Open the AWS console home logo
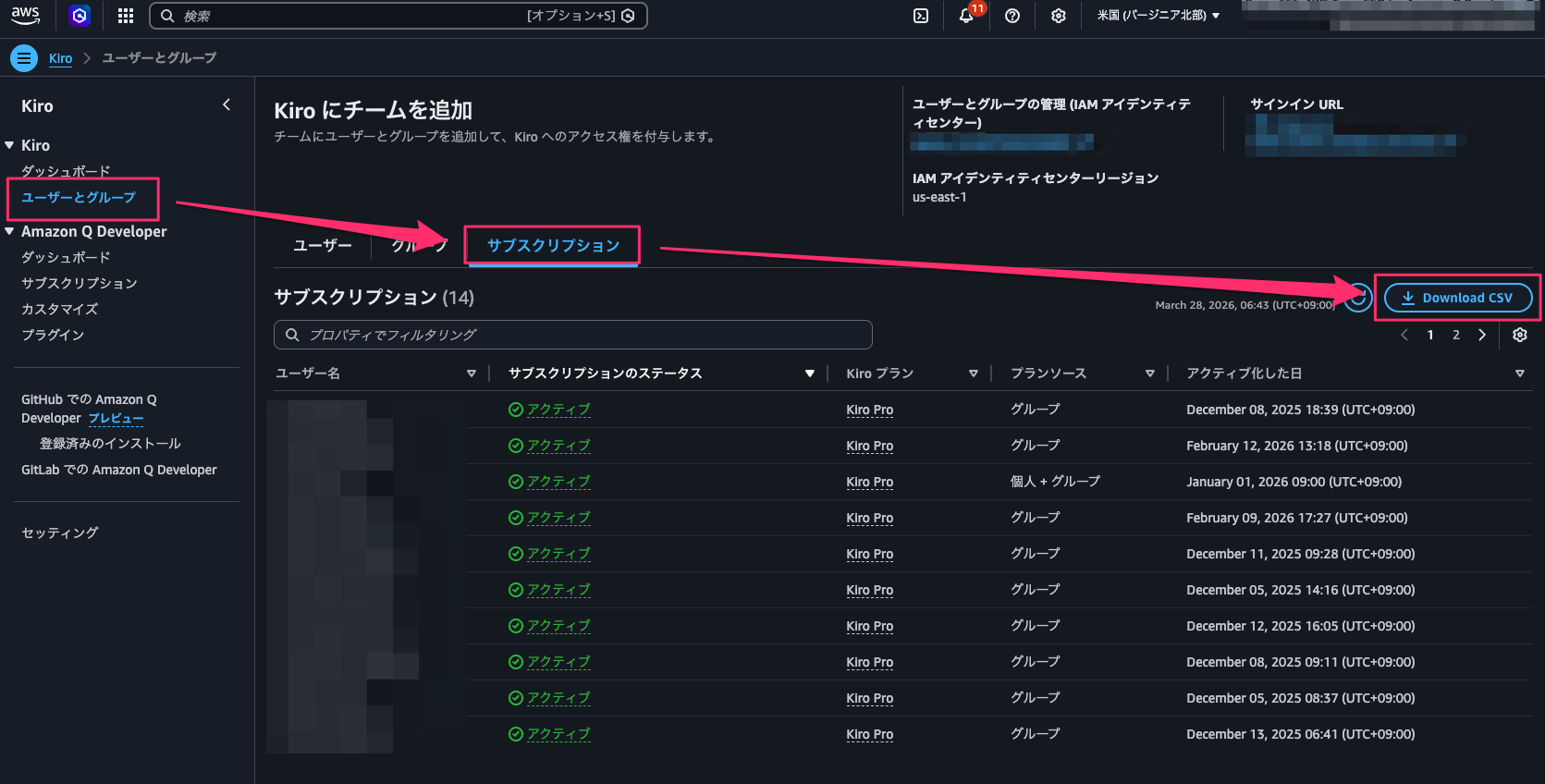The height and width of the screenshot is (784, 1545). pos(25,16)
